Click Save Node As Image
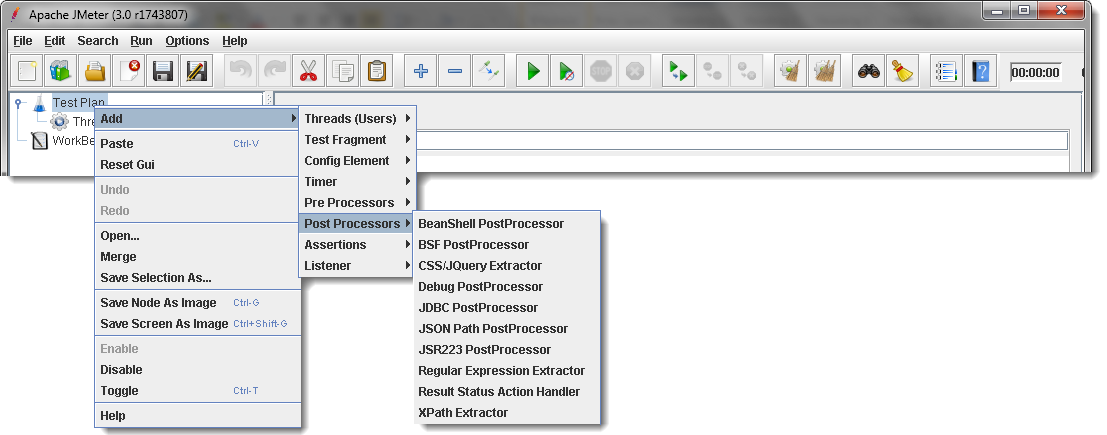Image resolution: width=1107 pixels, height=435 pixels. [x=198, y=303]
